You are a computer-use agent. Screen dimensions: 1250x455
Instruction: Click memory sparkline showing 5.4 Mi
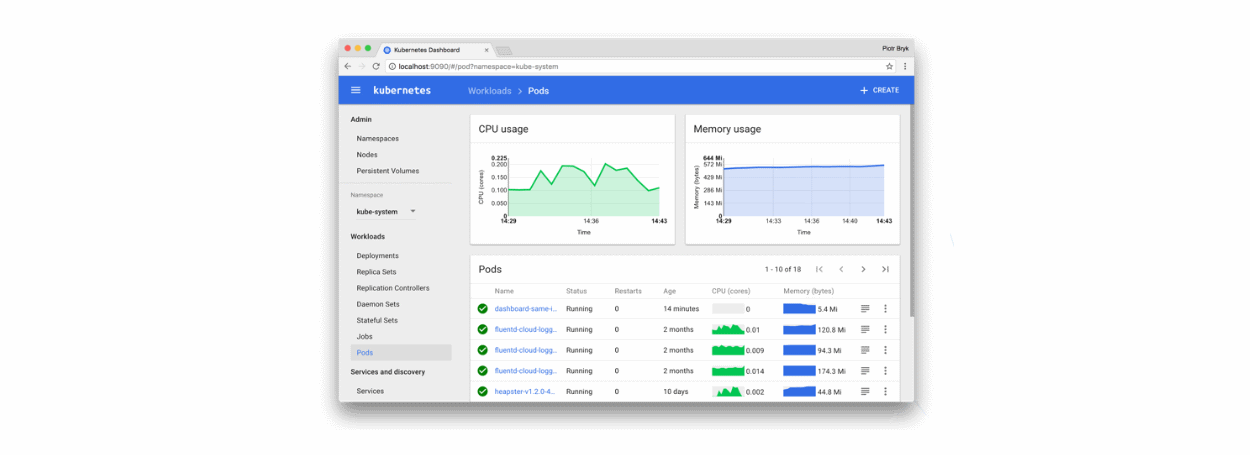[x=799, y=309]
